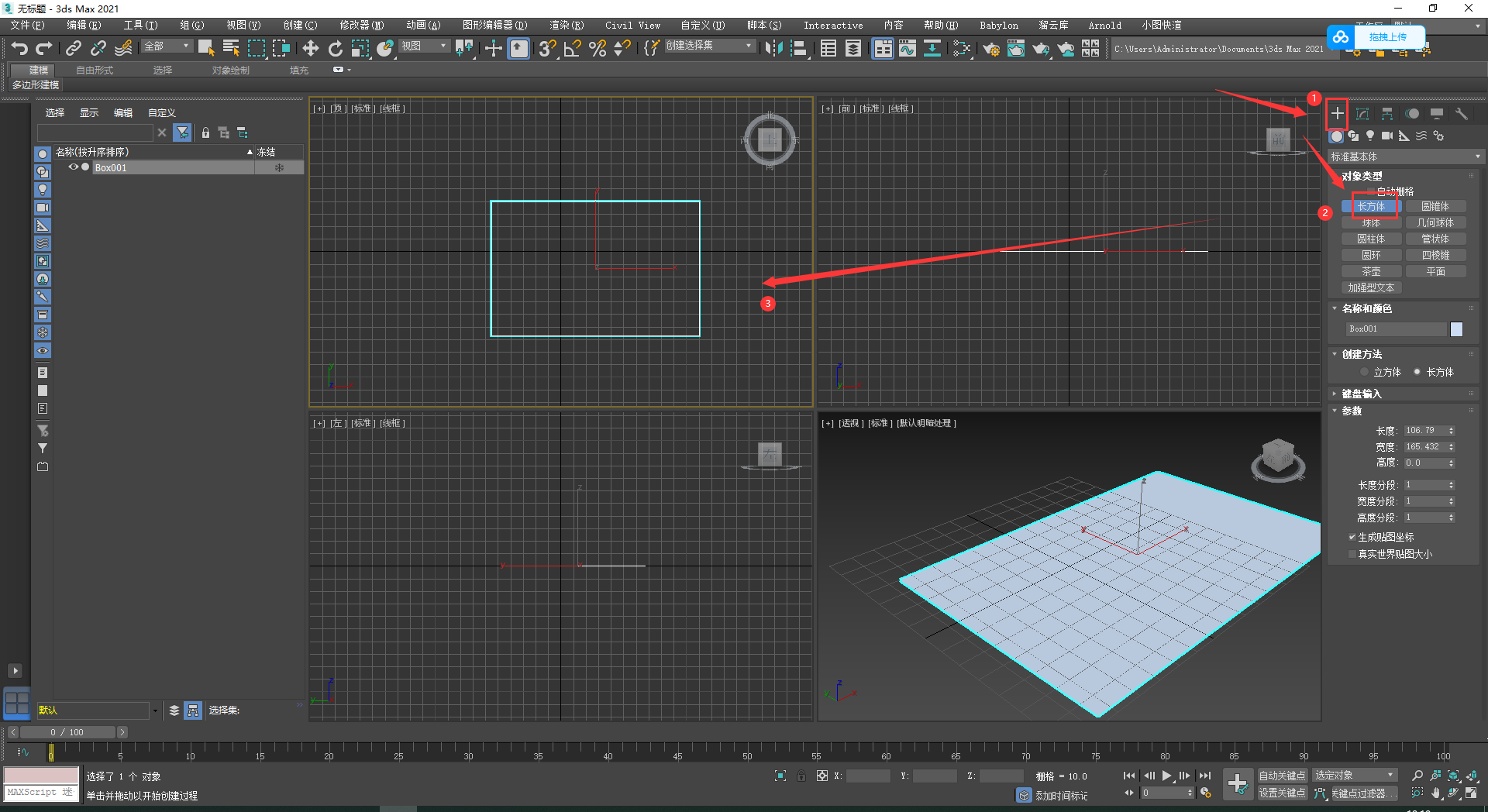Toggle the Spinner Snap icon
The image size is (1488, 812).
622,49
